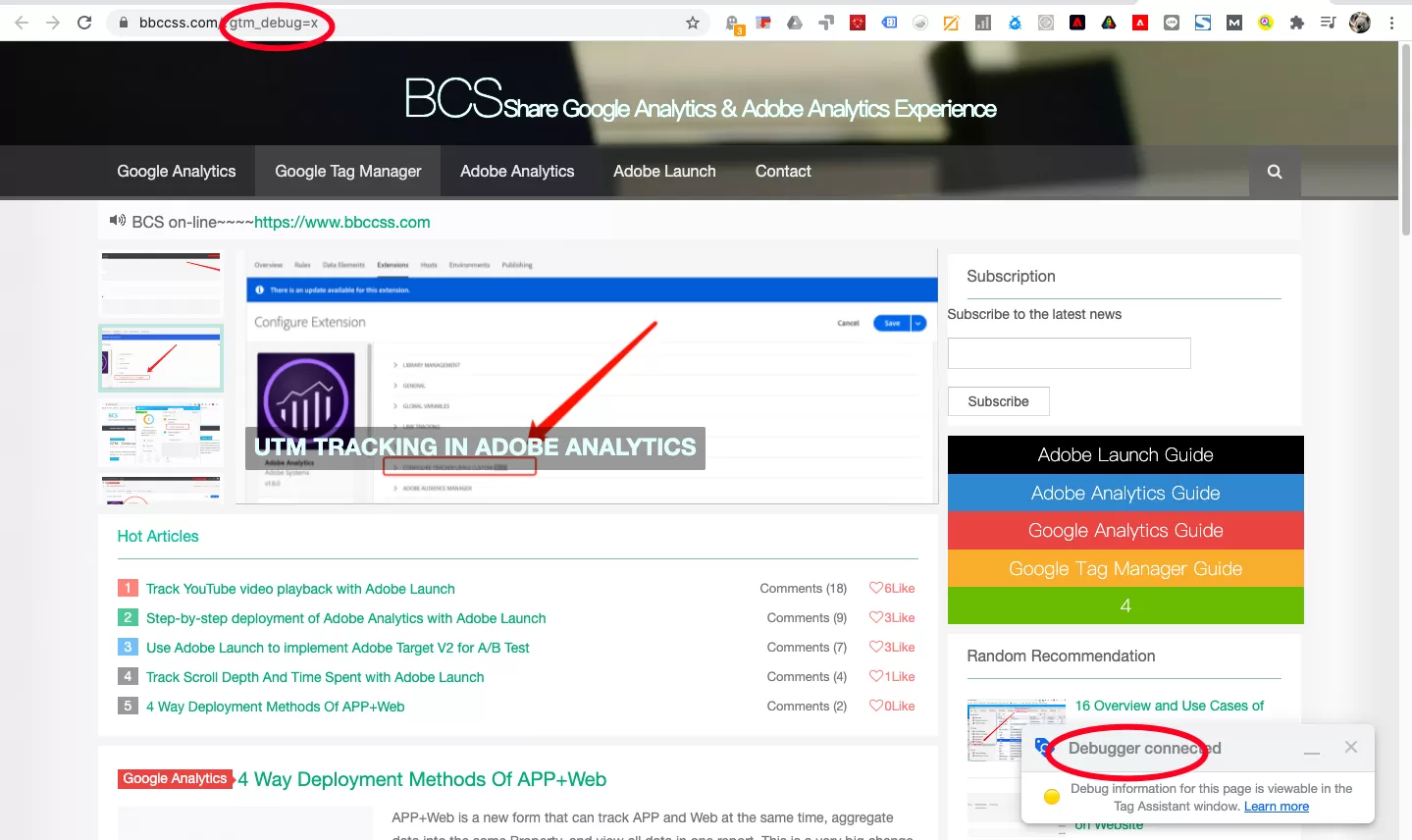Select the third slider thumbnail

click(x=162, y=433)
